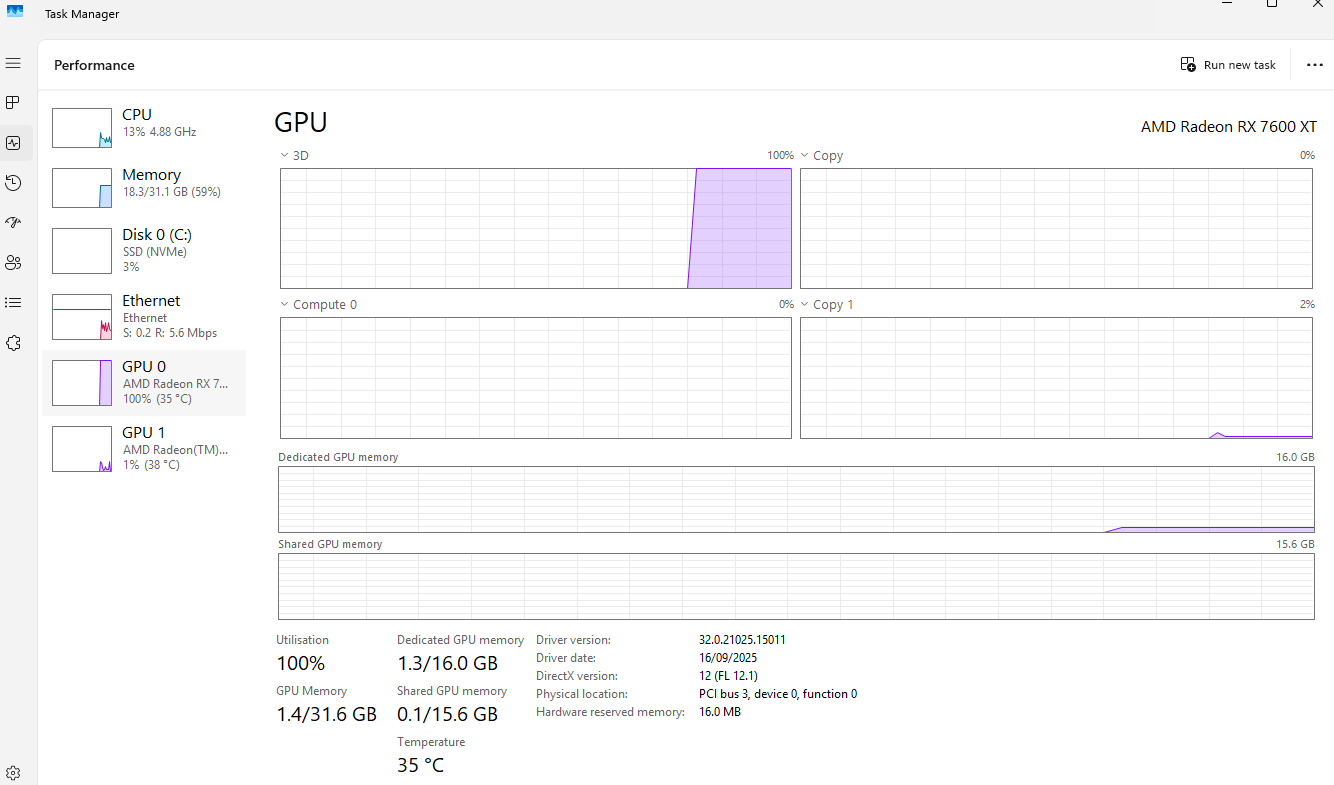Click the "AMD Radeon RX 7600 XT" title
The image size is (1334, 785).
[1229, 127]
